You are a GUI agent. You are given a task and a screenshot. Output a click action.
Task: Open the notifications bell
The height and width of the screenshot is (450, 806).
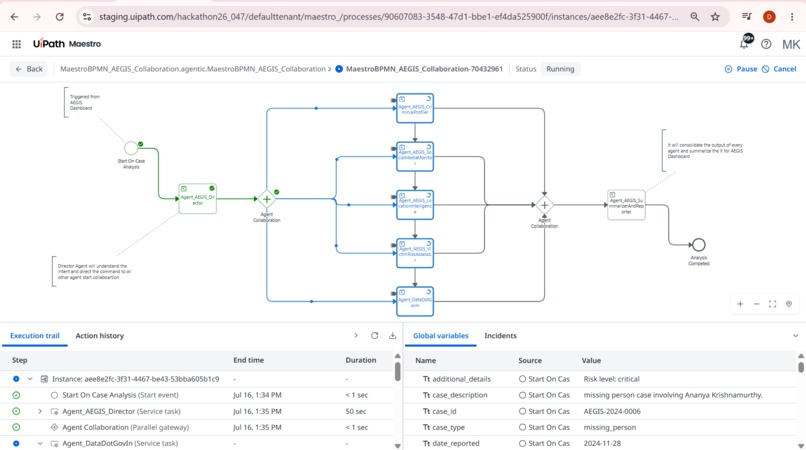pyautogui.click(x=744, y=43)
